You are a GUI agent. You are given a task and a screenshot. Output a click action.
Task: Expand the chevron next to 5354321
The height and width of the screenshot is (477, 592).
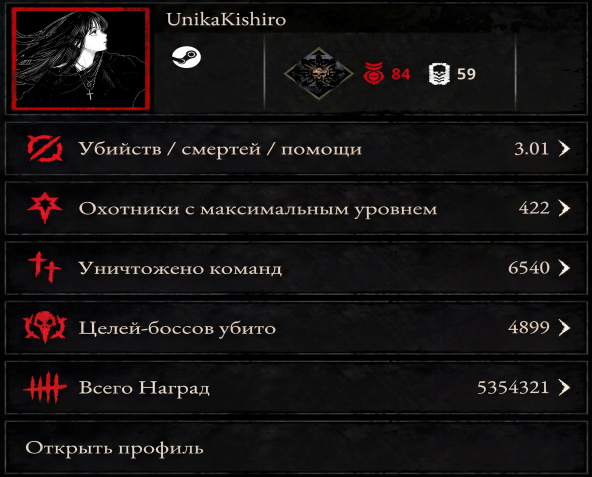564,387
